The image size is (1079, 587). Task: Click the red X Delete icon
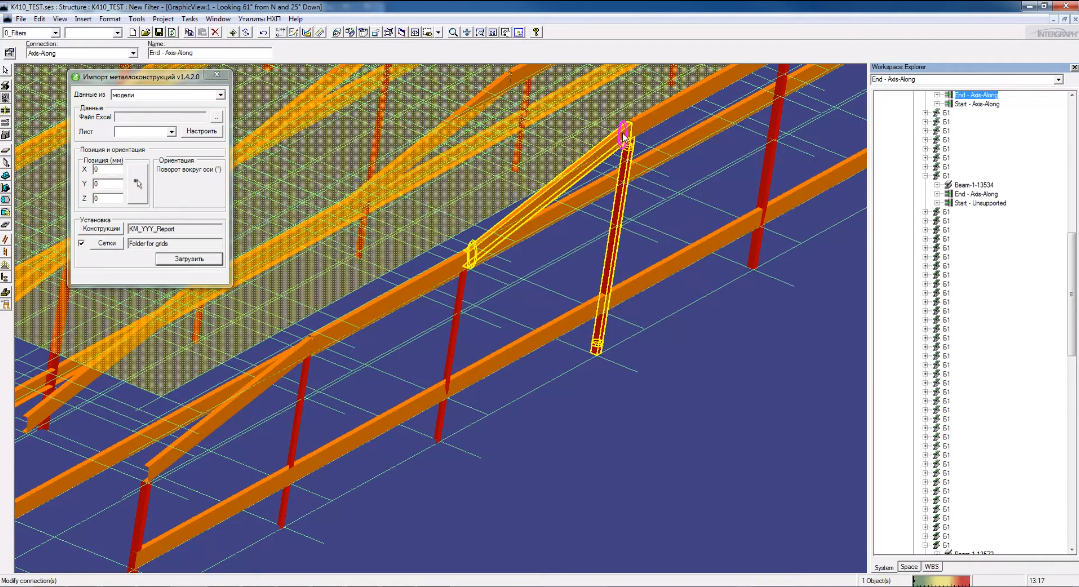[215, 32]
